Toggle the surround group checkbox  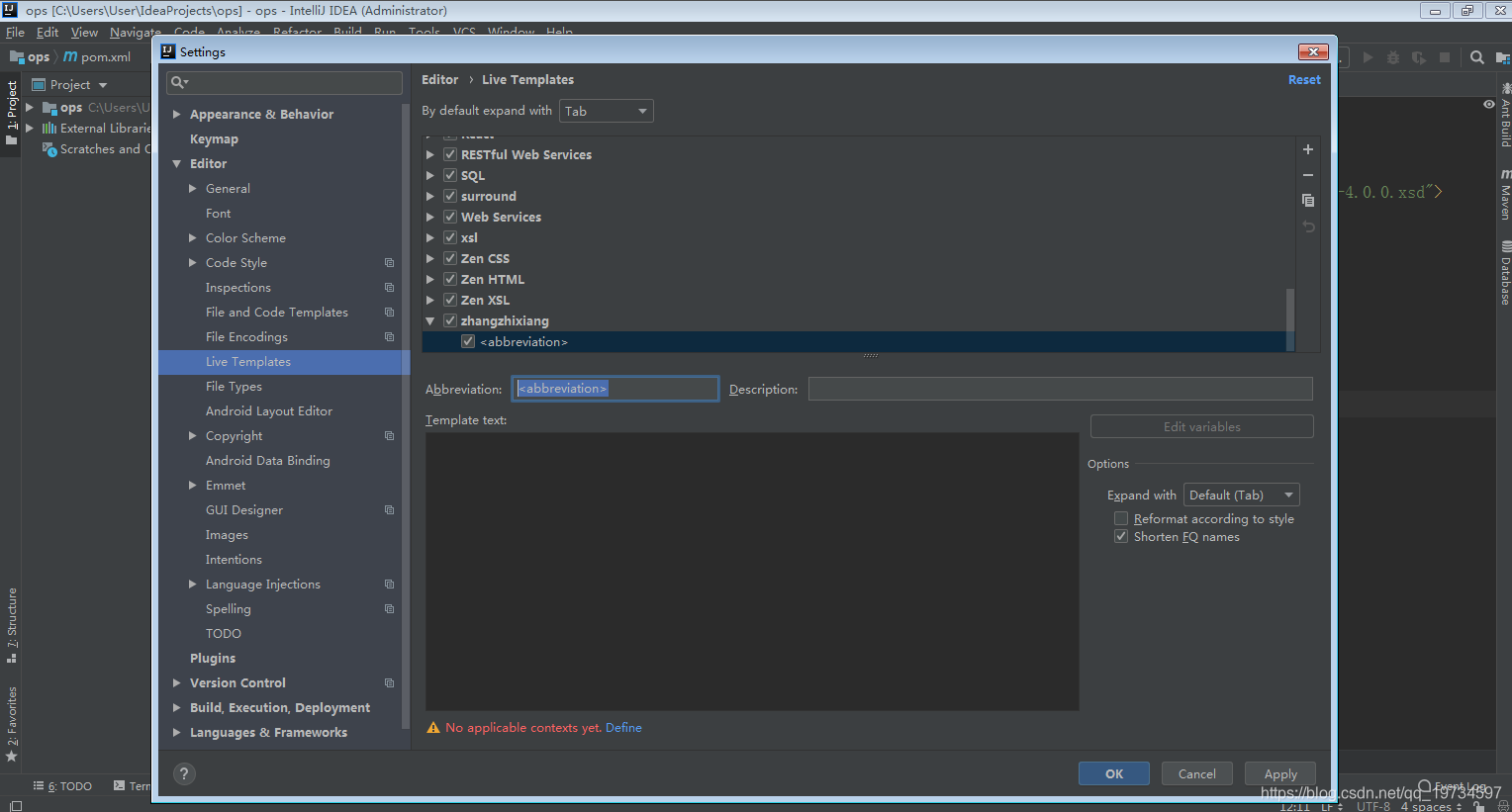(x=450, y=196)
